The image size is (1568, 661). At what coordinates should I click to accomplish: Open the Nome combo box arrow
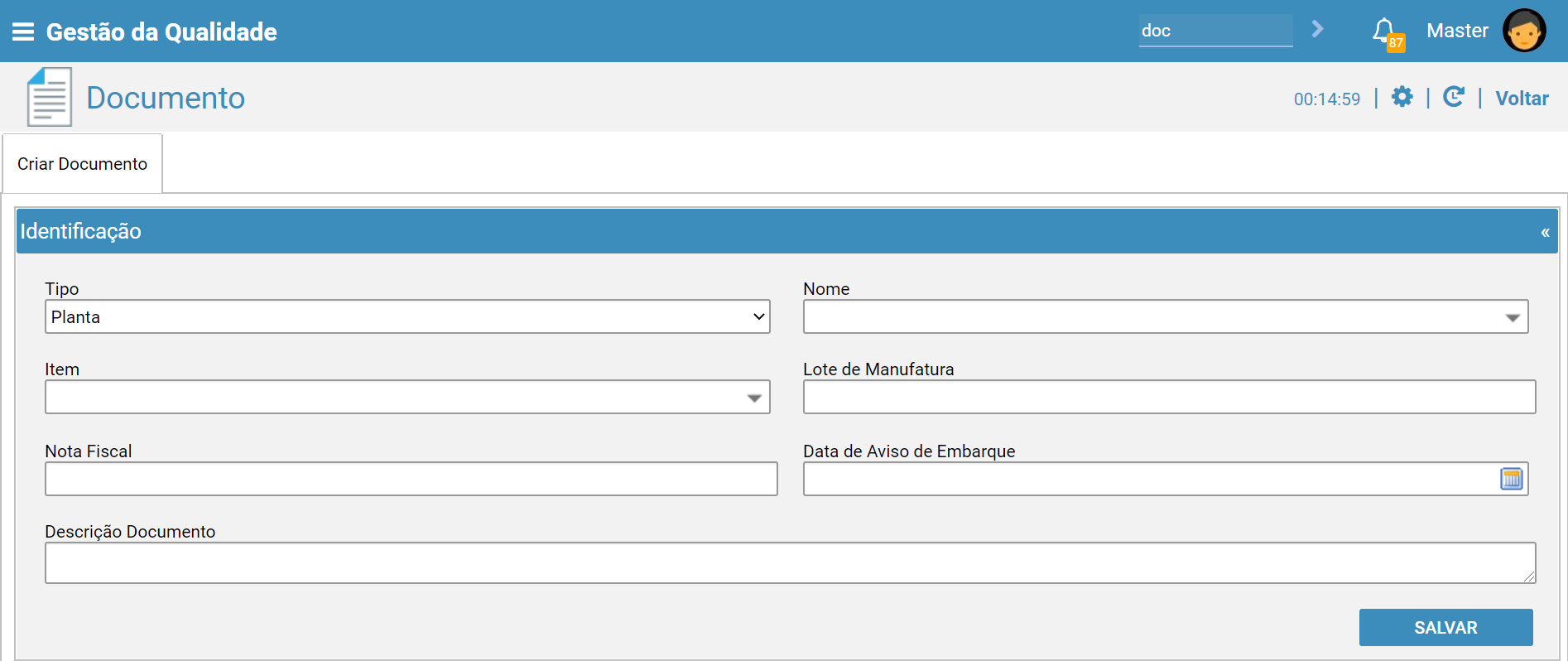(1512, 317)
